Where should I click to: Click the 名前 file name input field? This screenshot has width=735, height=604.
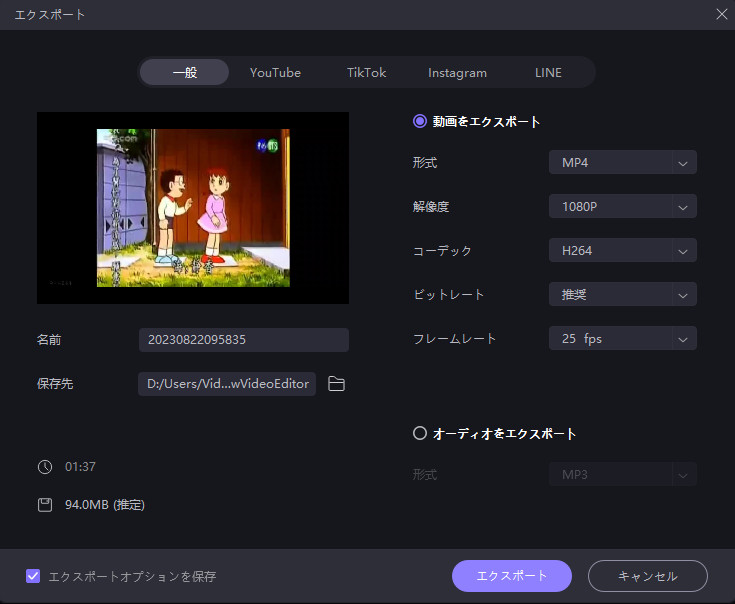tap(244, 340)
